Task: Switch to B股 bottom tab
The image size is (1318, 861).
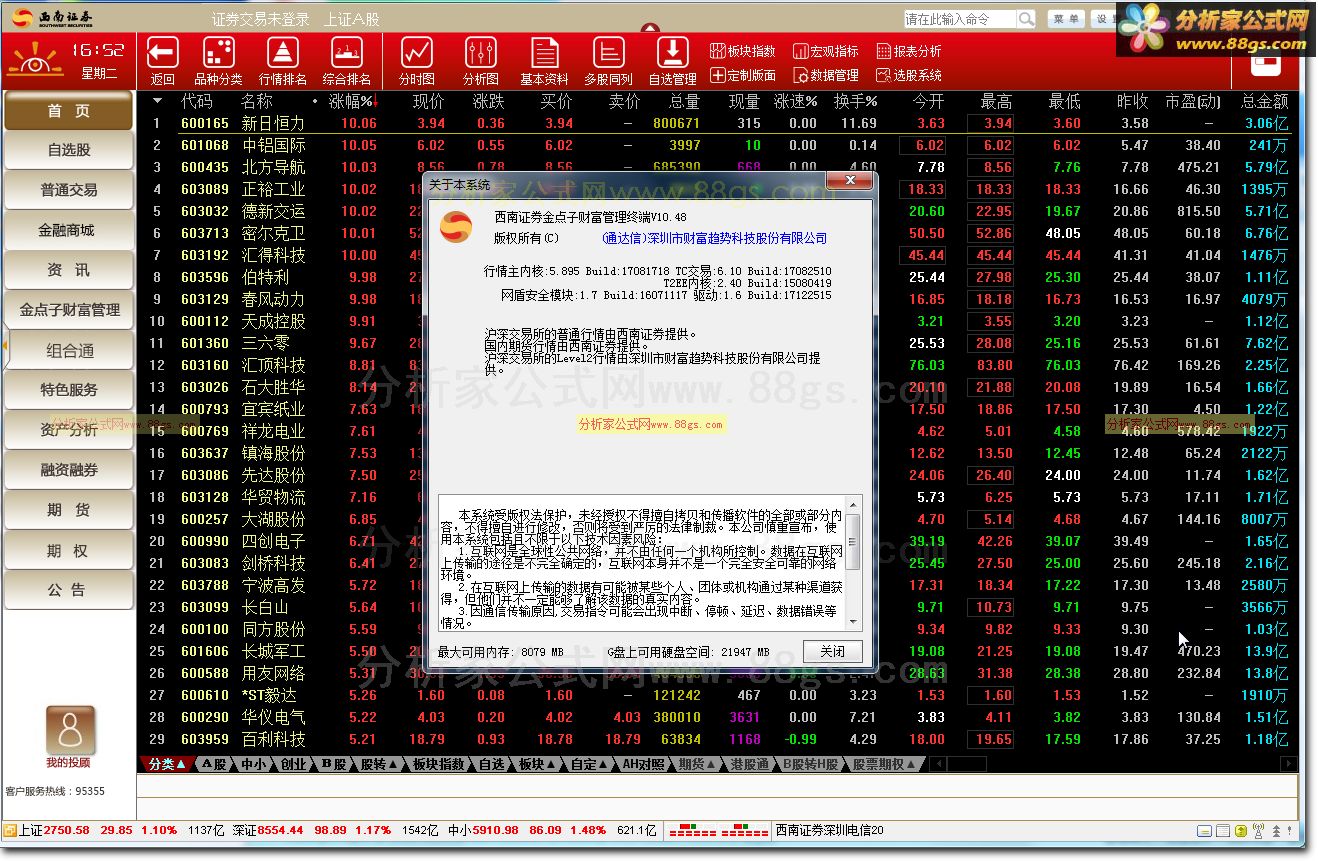Action: click(333, 764)
